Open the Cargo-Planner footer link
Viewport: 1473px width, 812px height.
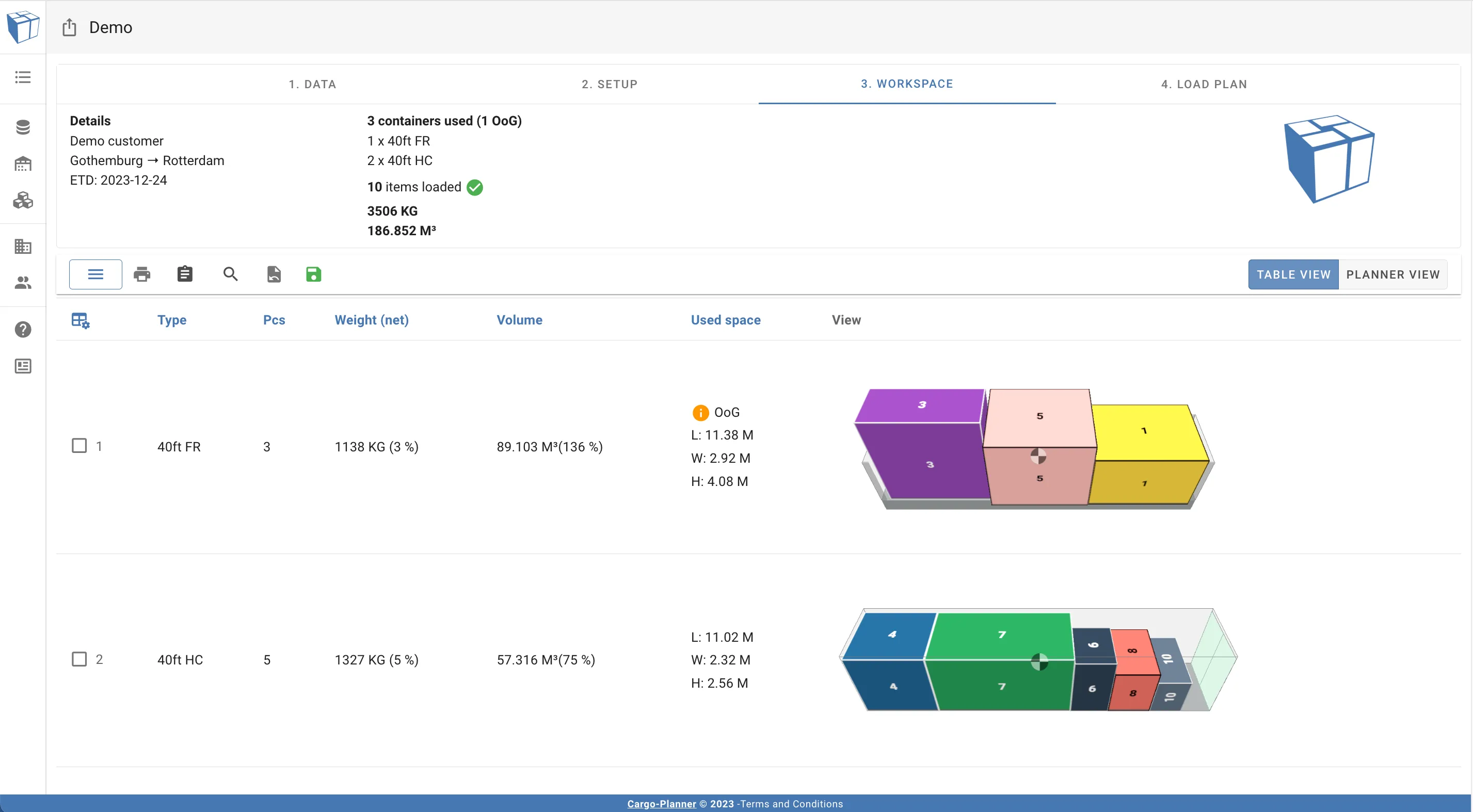[x=661, y=803]
